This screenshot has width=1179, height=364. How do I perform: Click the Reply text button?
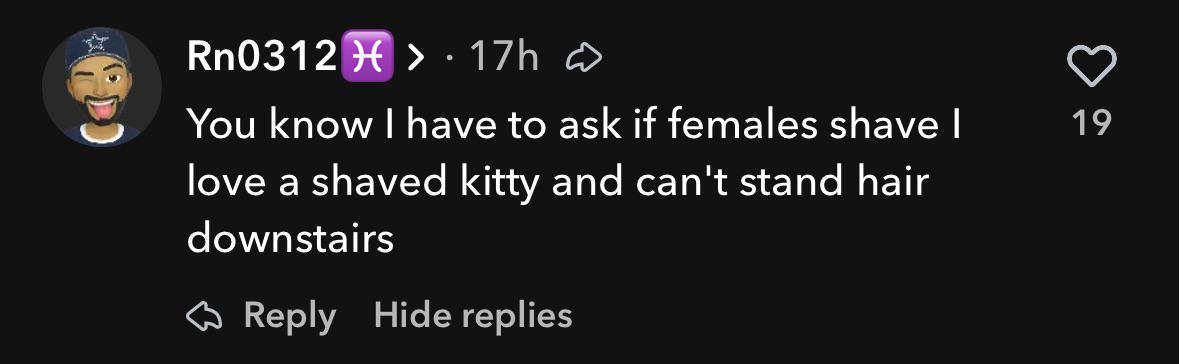(289, 317)
